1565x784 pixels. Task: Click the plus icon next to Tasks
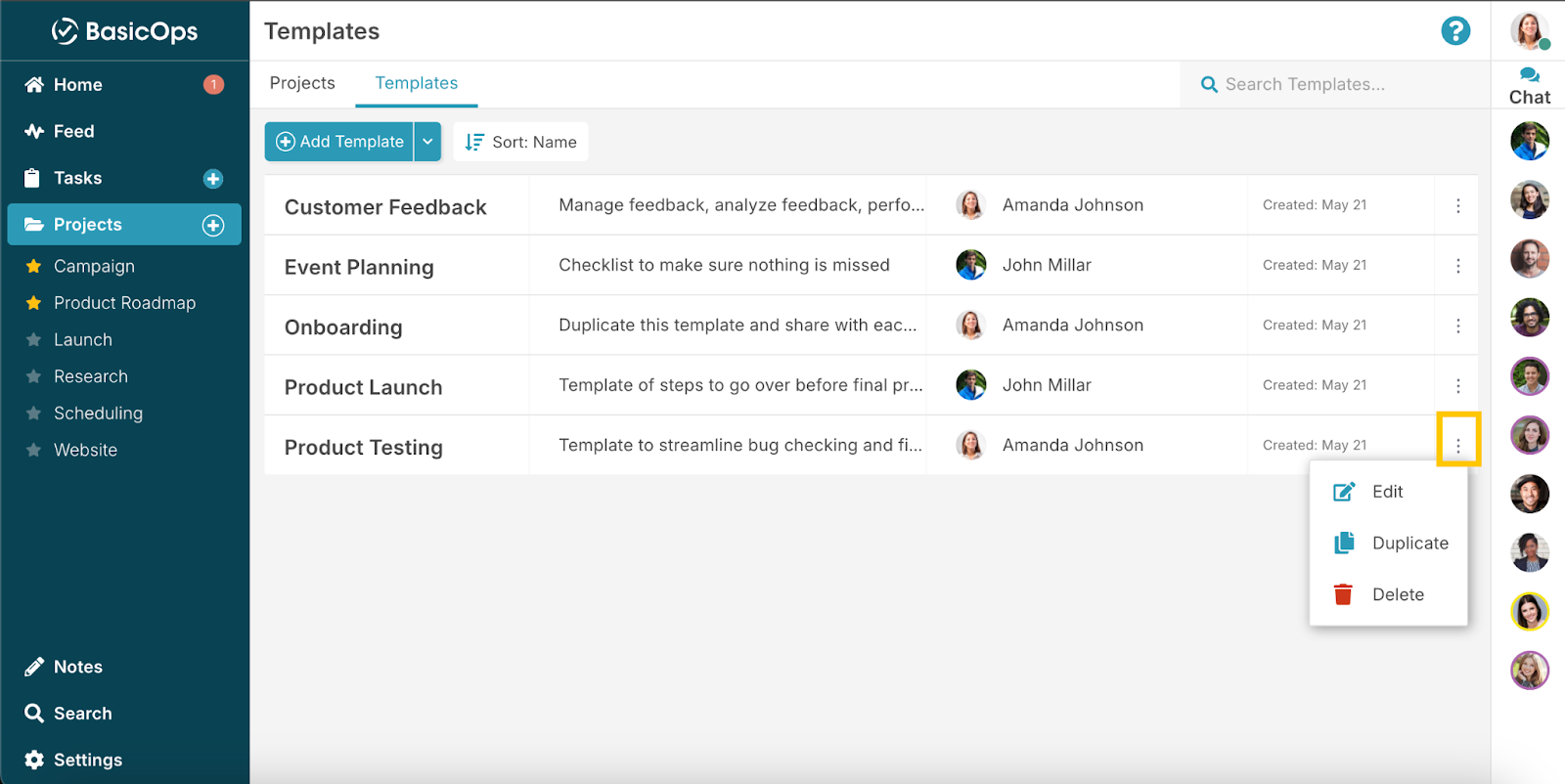(x=213, y=179)
